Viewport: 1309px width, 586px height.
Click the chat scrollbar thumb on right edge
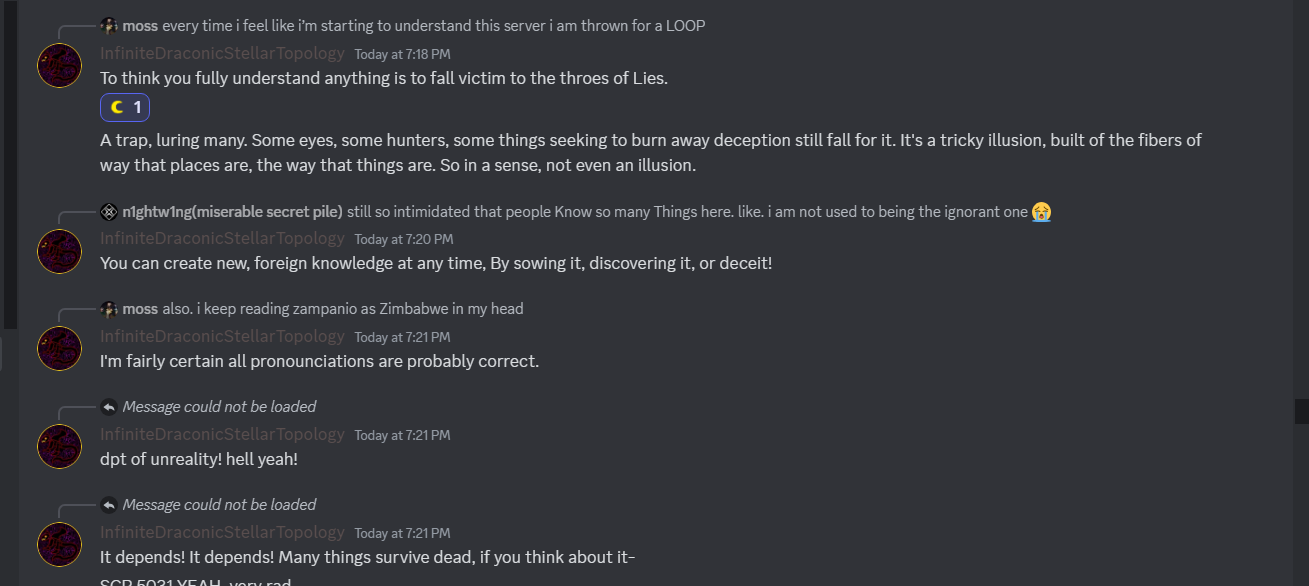[1301, 411]
